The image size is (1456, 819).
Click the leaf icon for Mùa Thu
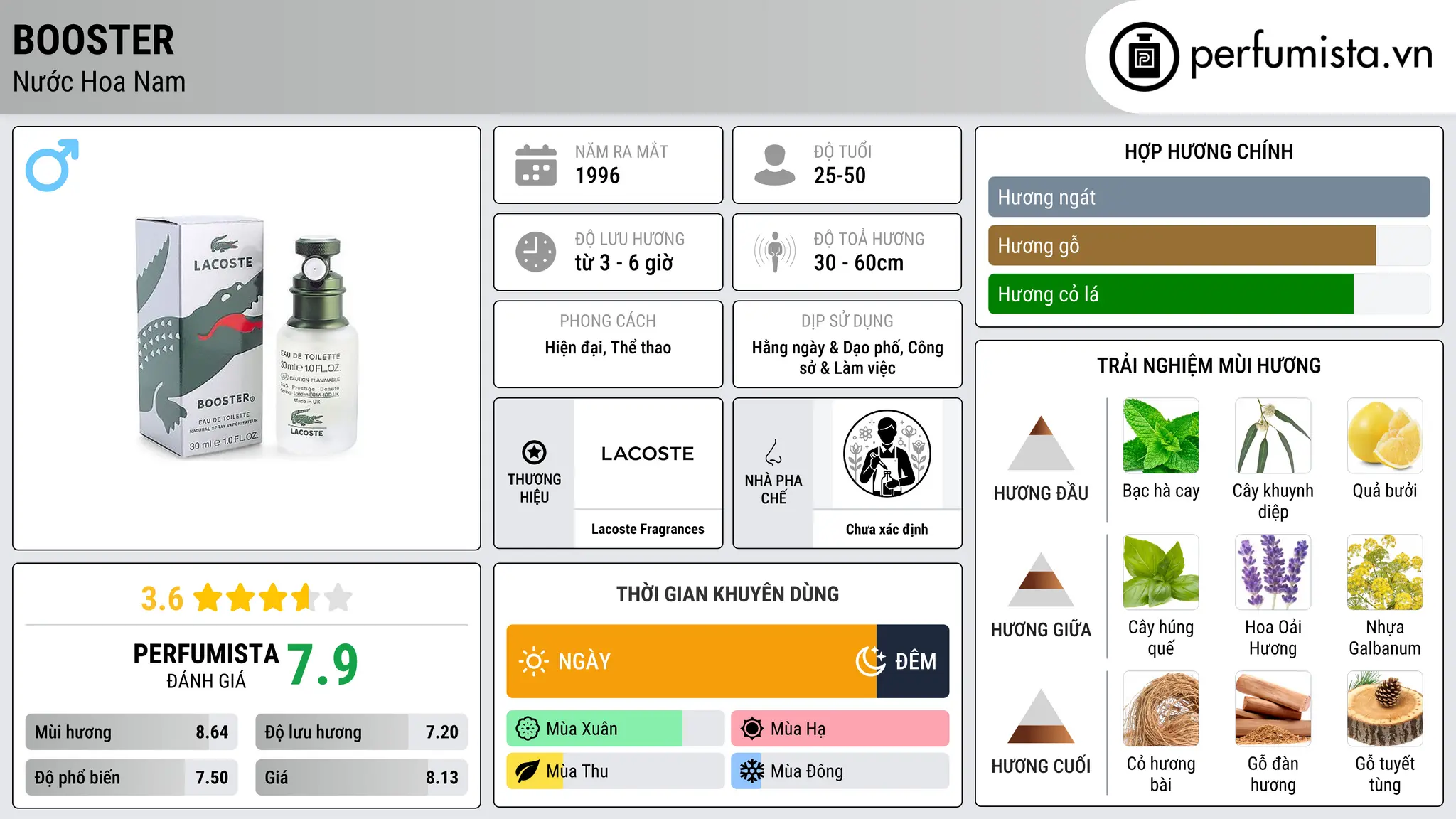[x=528, y=771]
